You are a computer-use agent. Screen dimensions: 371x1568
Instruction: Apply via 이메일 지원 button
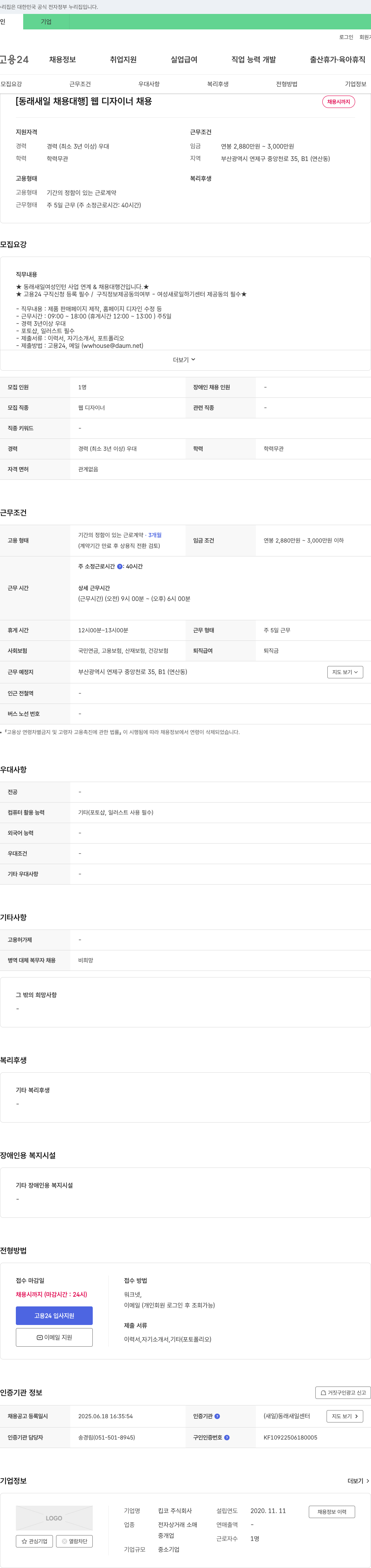click(54, 1338)
